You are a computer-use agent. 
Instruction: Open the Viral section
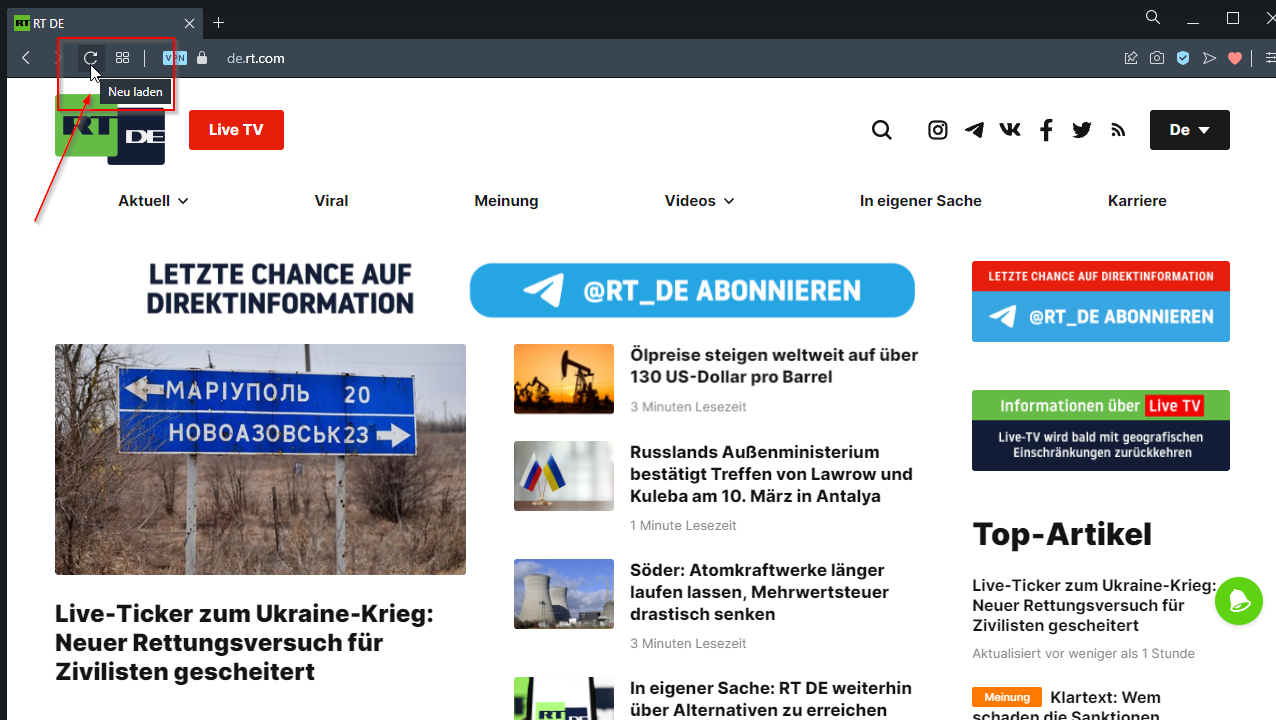click(x=331, y=201)
